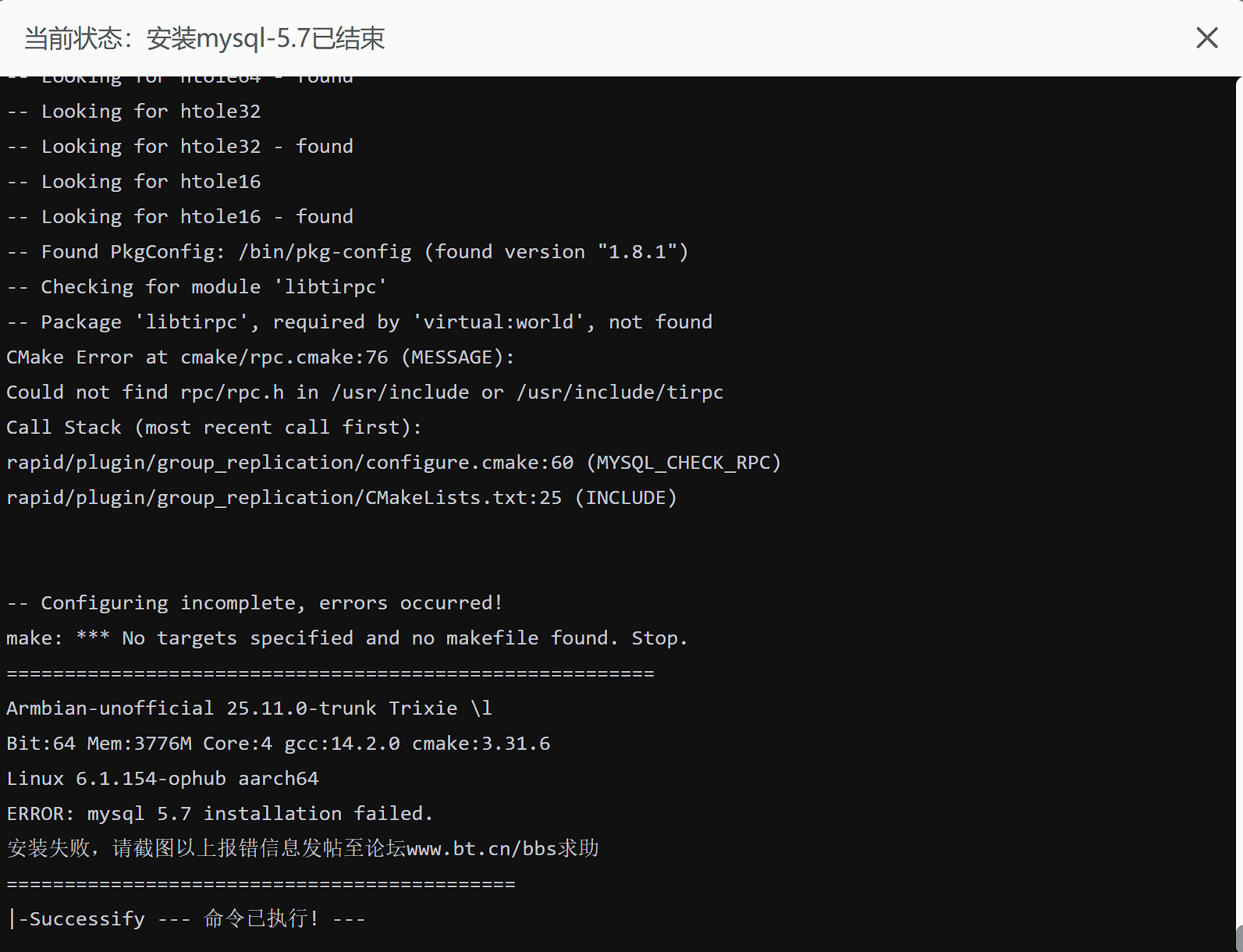Click the 'Looking for htole16 - found' line
The image size is (1243, 952).
[180, 217]
